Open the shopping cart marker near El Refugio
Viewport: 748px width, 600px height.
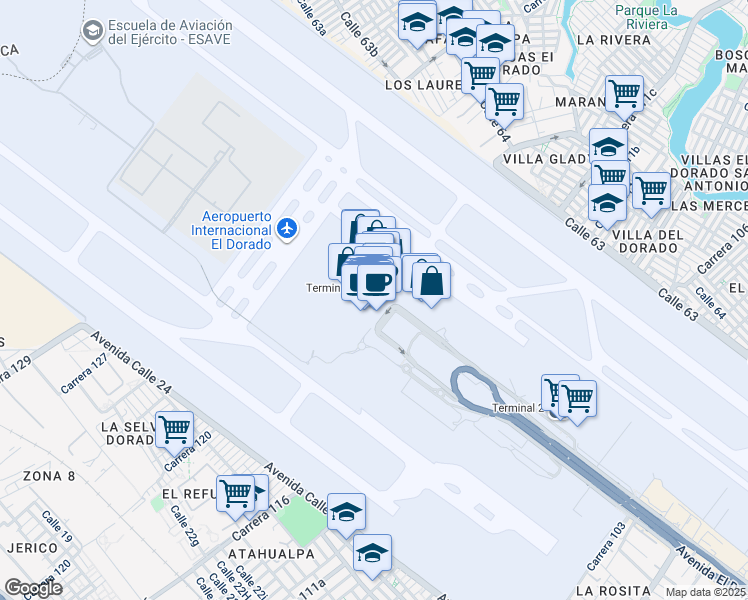(x=236, y=496)
